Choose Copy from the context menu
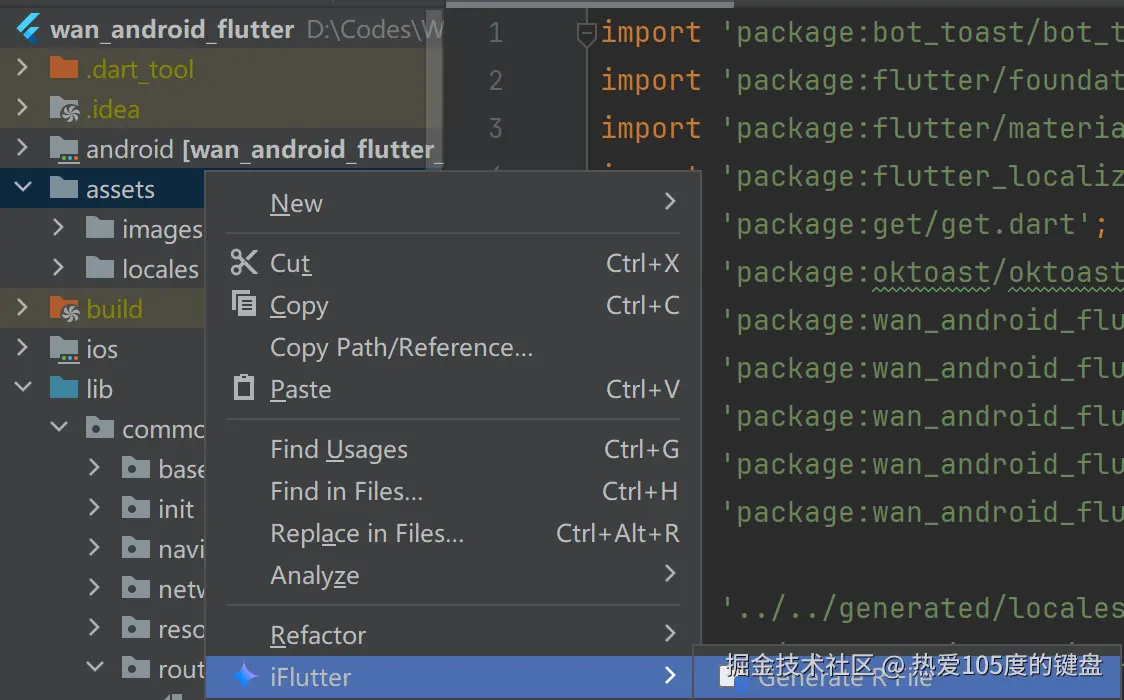 point(452,305)
